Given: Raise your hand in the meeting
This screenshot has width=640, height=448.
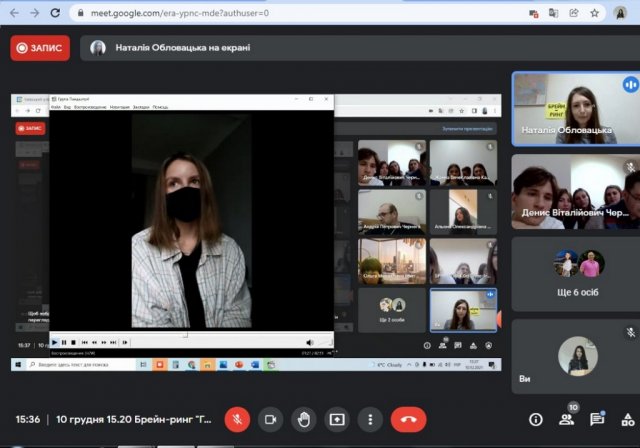Looking at the screenshot, I should [304, 419].
